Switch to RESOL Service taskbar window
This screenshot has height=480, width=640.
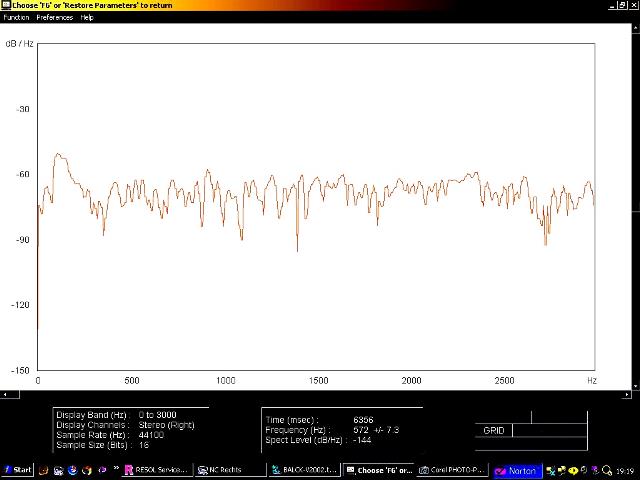pyautogui.click(x=157, y=470)
